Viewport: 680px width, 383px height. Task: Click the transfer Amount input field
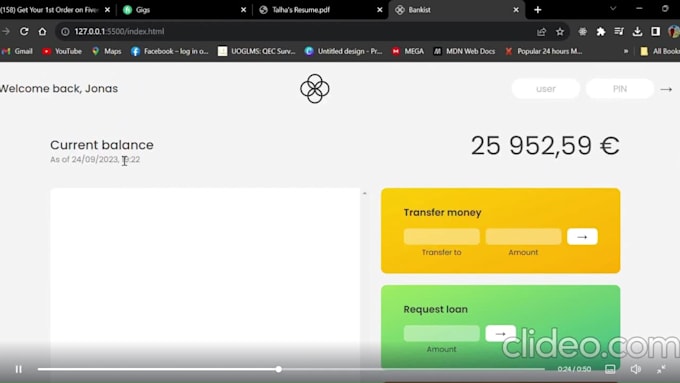pos(523,236)
